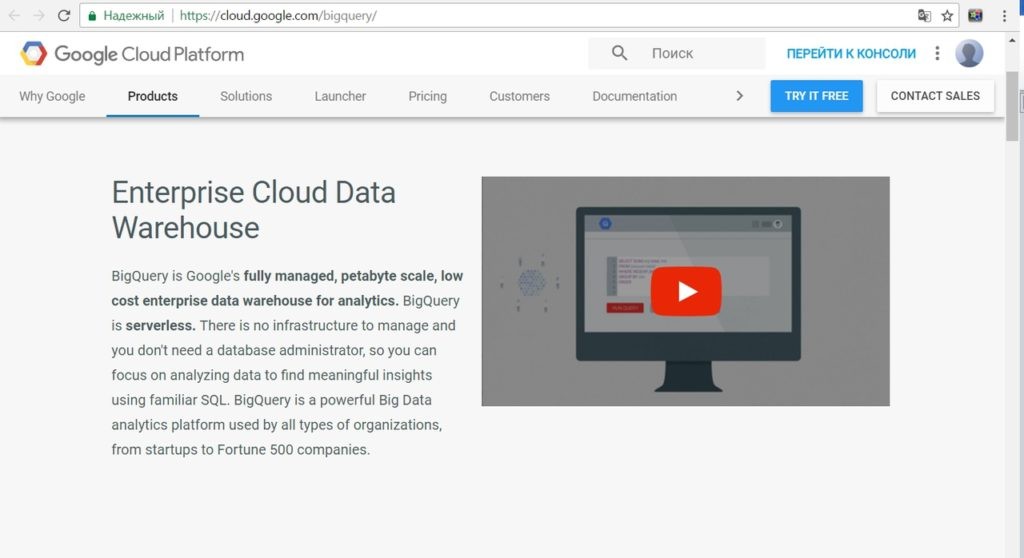Open the Documentation tab
Screen dimensions: 1024x558
pos(635,96)
